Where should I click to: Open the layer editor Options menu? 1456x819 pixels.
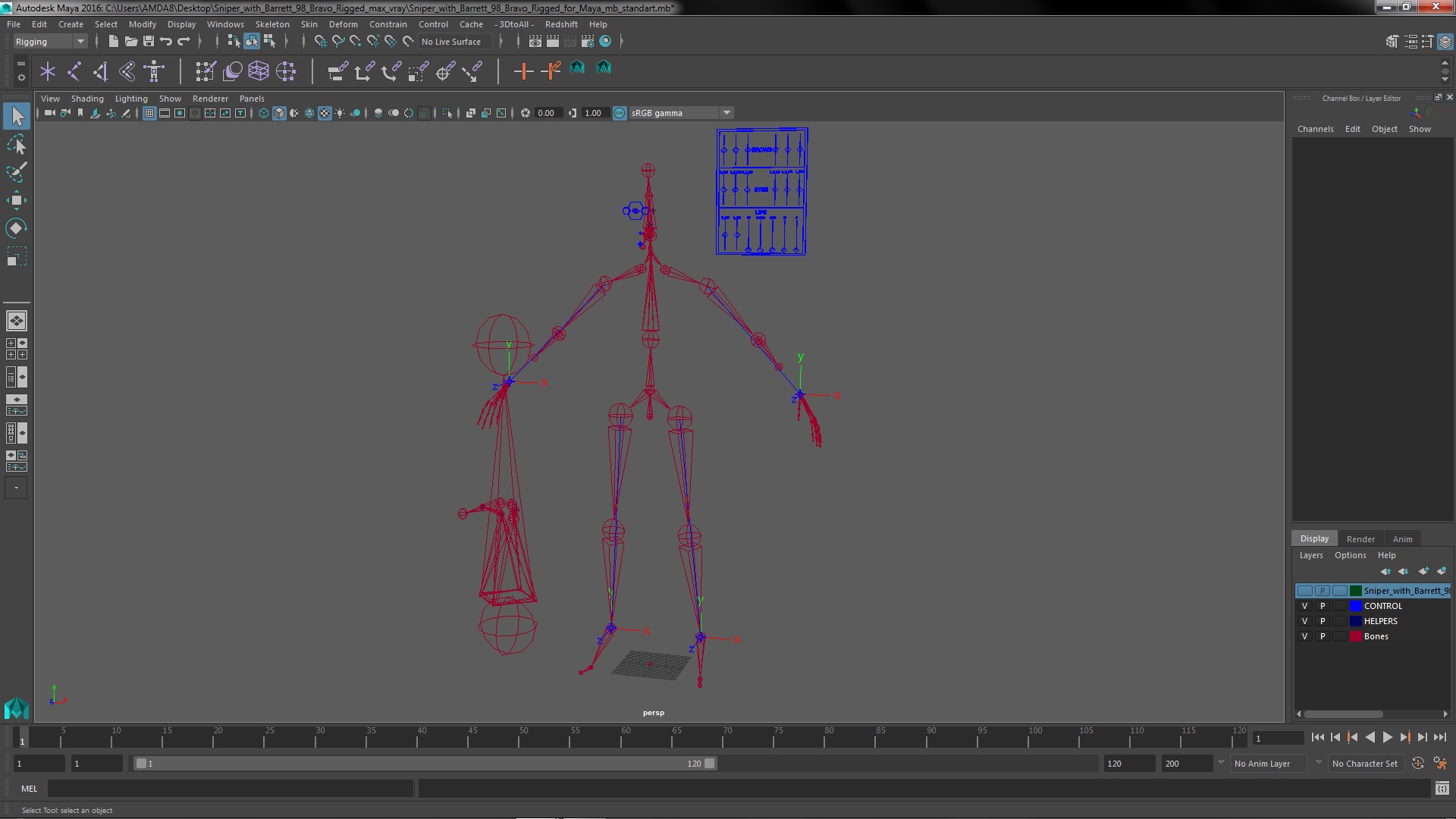point(1350,555)
